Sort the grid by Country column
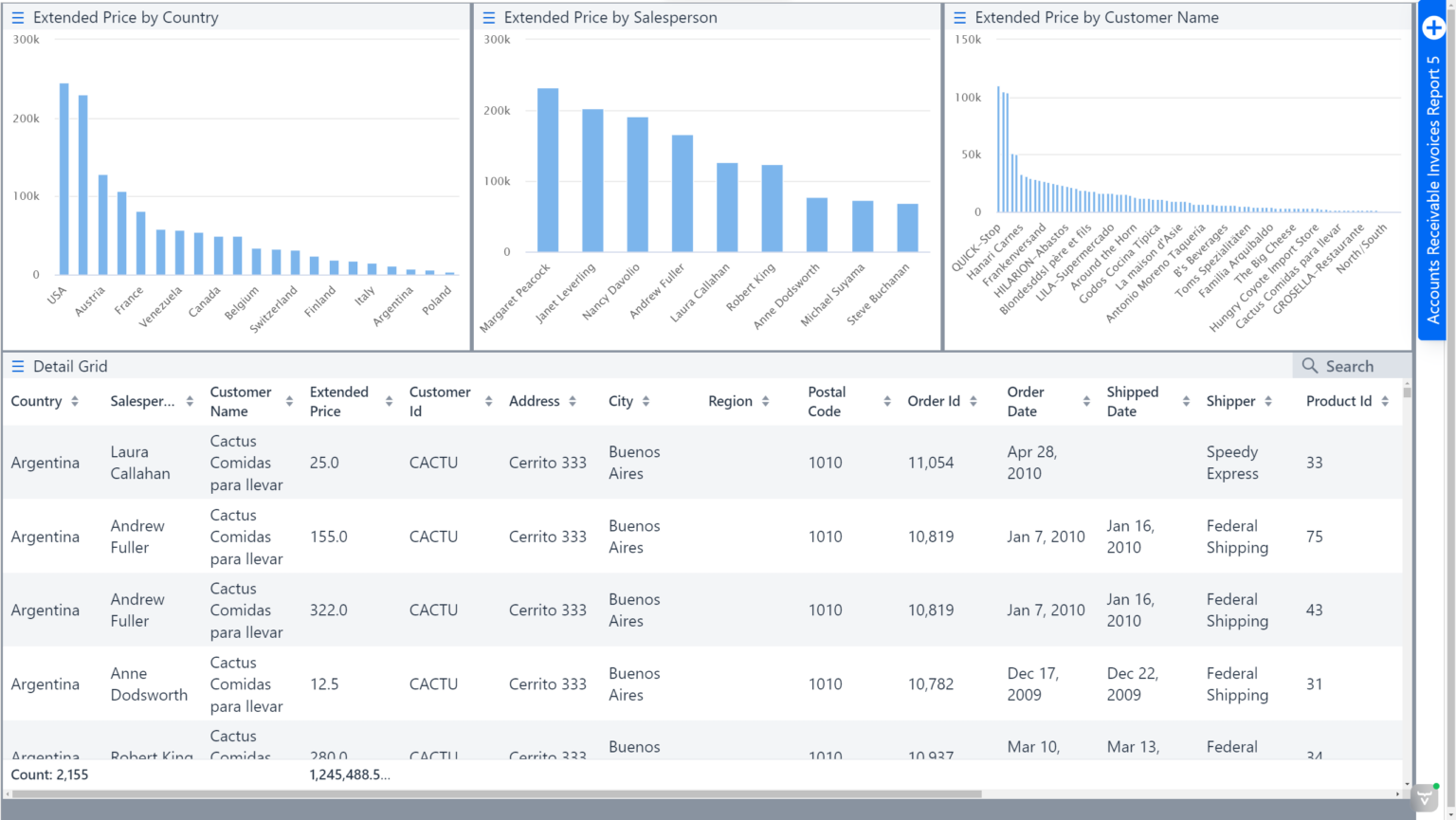The image size is (1456, 820). 75,402
